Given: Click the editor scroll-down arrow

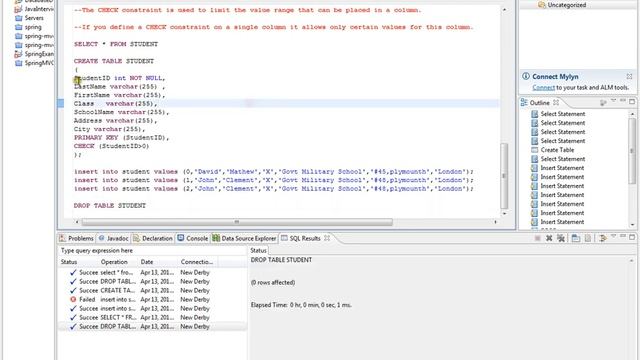Looking at the screenshot, I should click(x=504, y=213).
